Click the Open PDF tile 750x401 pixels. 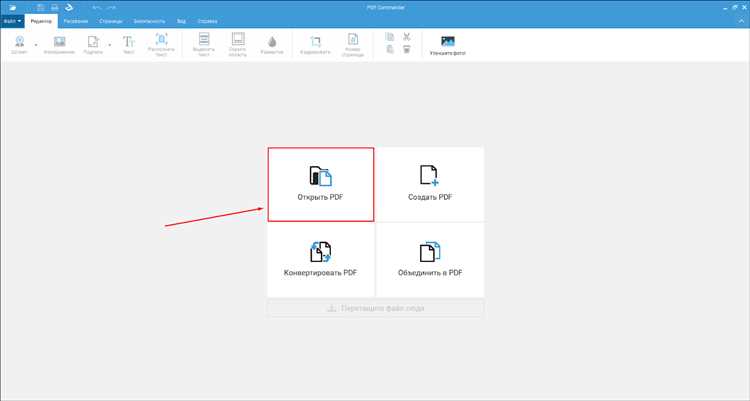320,185
